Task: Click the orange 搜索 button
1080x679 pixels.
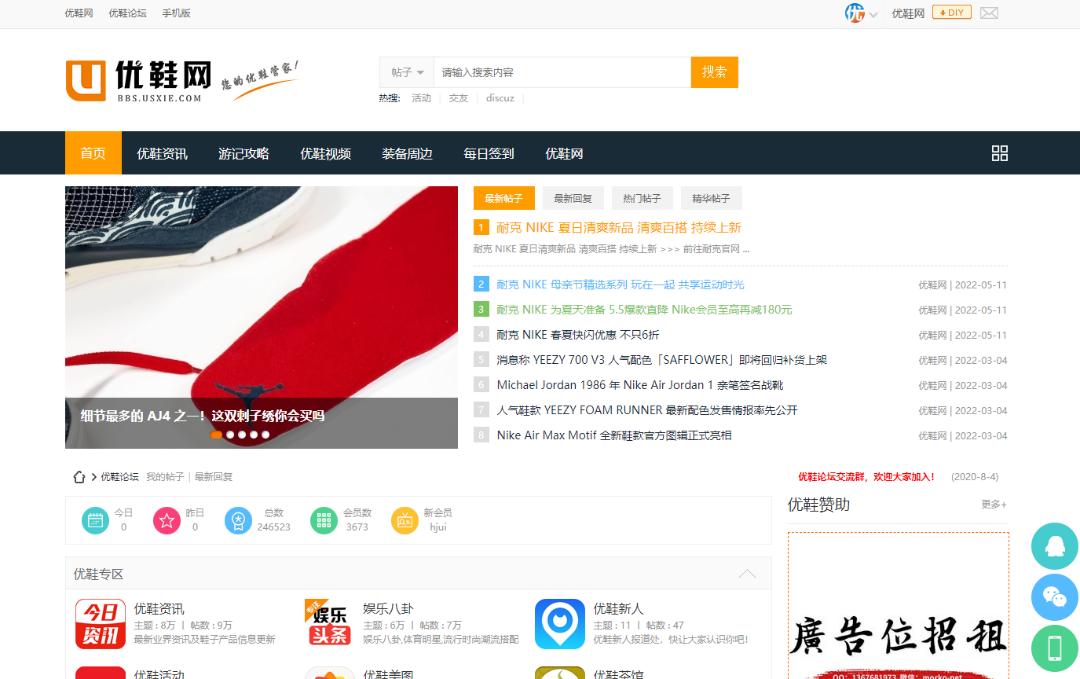Action: 714,72
